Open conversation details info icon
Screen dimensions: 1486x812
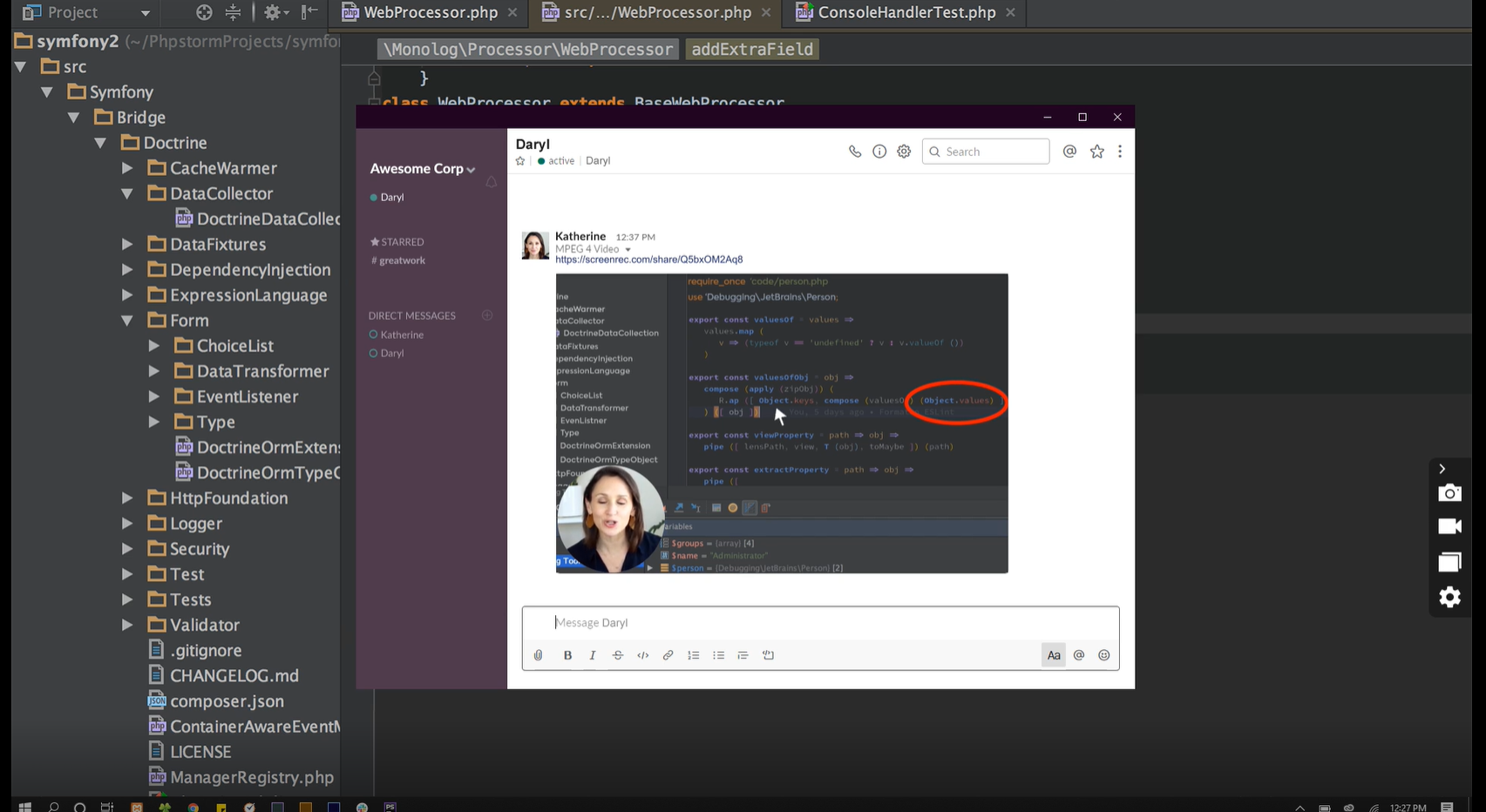click(x=879, y=152)
